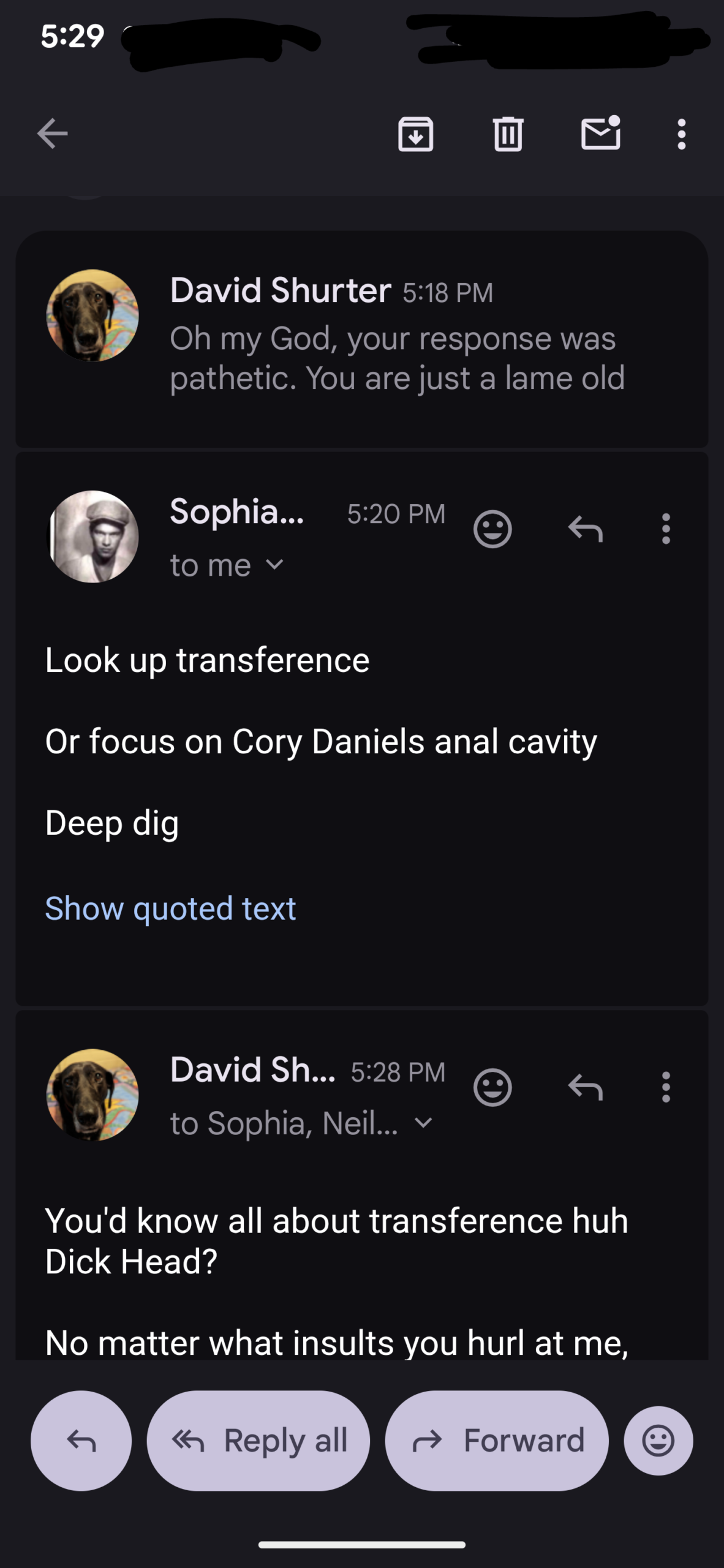Open emoji reaction button in bottom bar
The width and height of the screenshot is (724, 1568).
[658, 1441]
